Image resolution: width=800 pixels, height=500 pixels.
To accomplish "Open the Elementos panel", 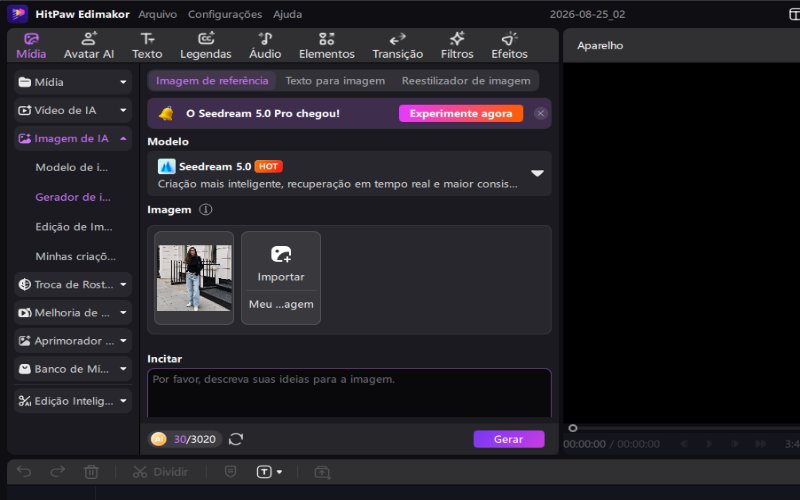I will [x=327, y=45].
